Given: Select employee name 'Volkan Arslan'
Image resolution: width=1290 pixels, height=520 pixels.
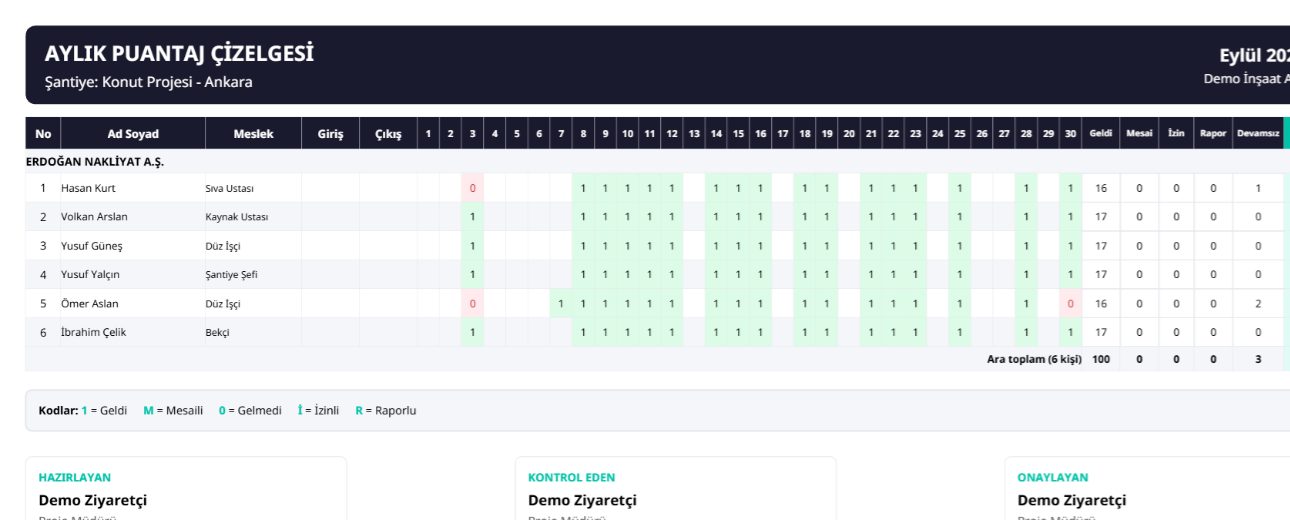Looking at the screenshot, I should click(94, 217).
